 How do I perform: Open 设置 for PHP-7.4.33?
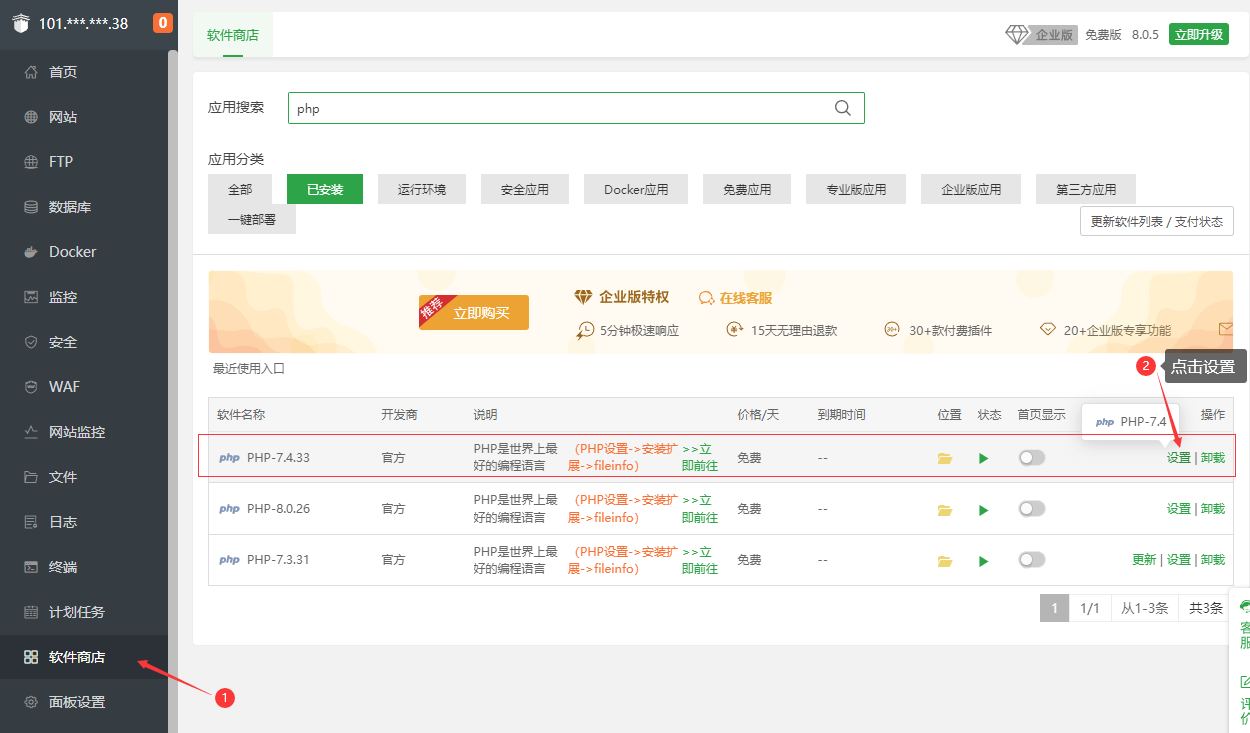[x=1179, y=457]
